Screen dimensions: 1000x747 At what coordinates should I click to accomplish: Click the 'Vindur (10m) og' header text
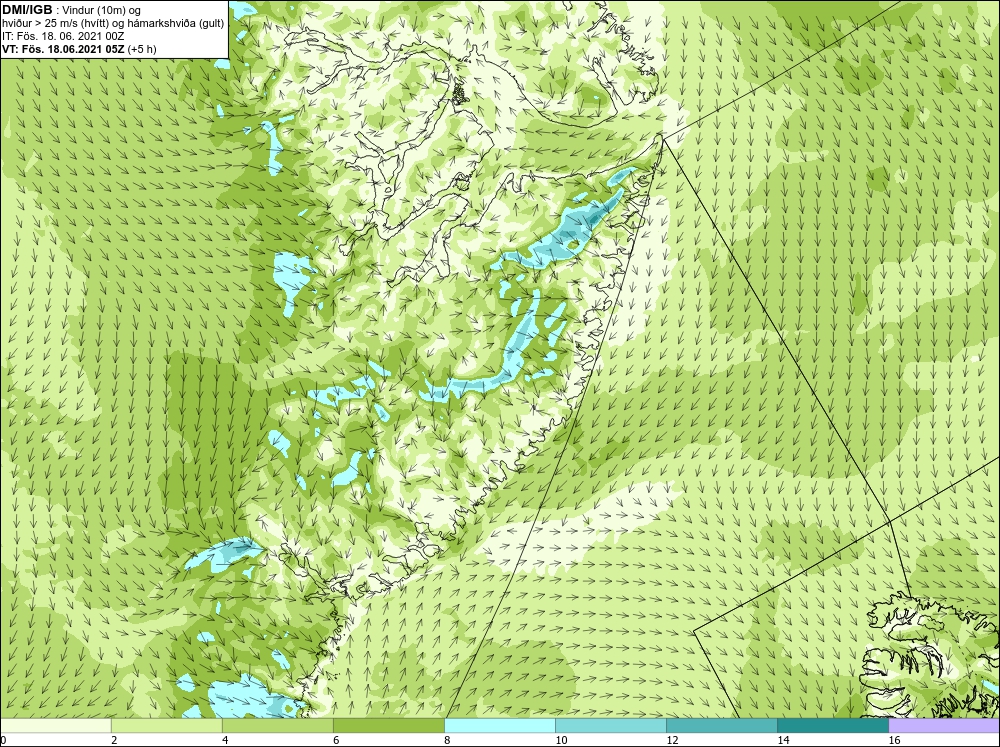103,10
